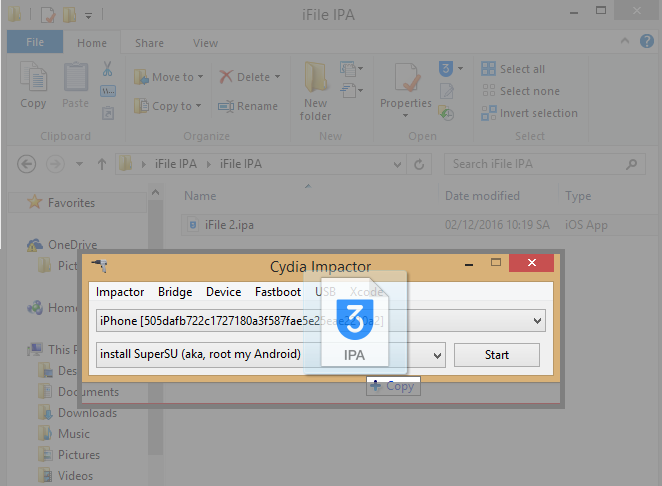The width and height of the screenshot is (662, 486).
Task: Switch to the View ribbon tab
Action: [205, 43]
